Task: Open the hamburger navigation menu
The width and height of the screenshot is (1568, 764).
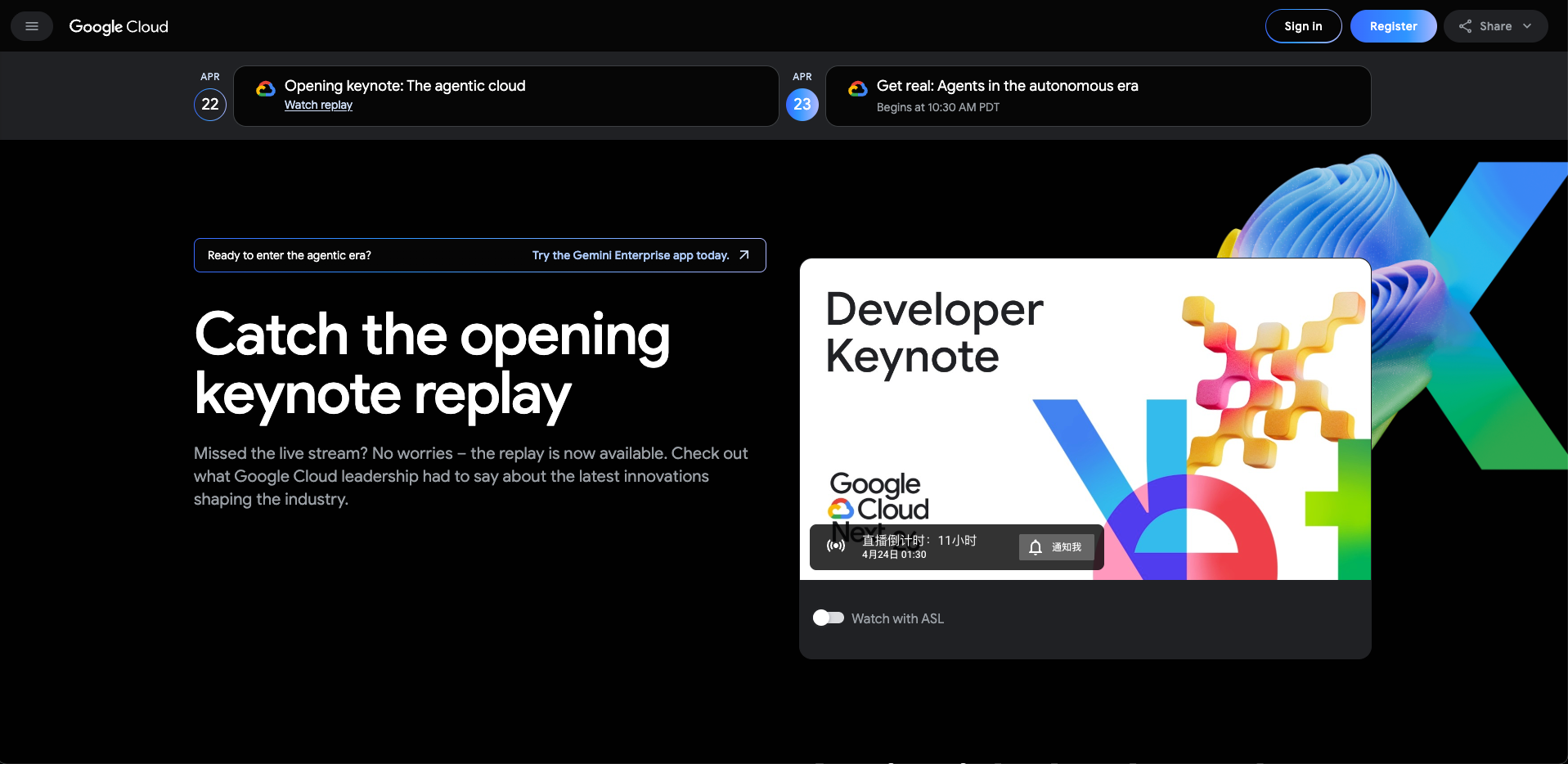Action: point(32,26)
